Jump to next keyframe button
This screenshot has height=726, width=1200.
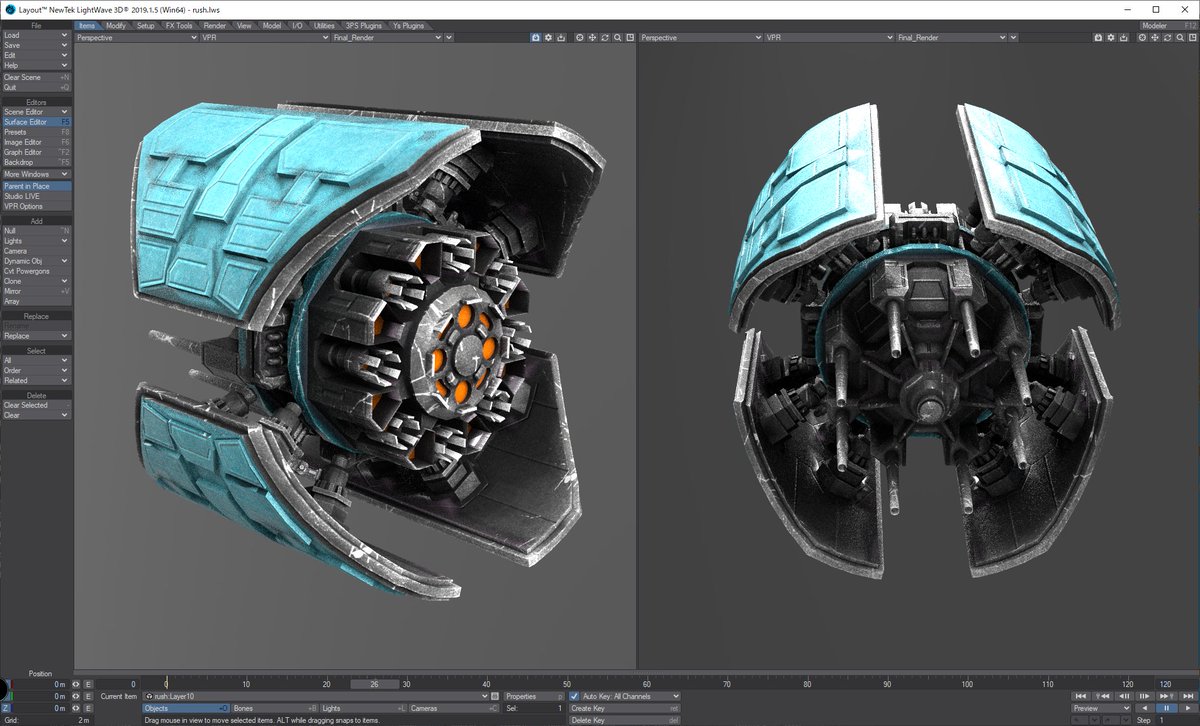[1166, 696]
